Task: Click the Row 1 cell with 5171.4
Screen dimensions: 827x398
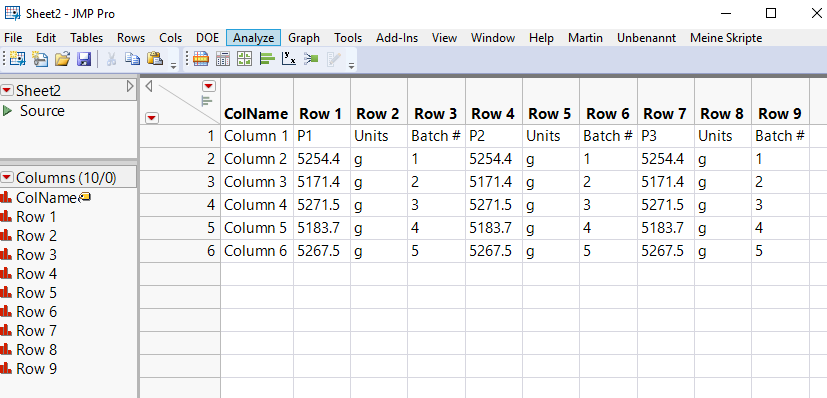Action: tap(322, 182)
